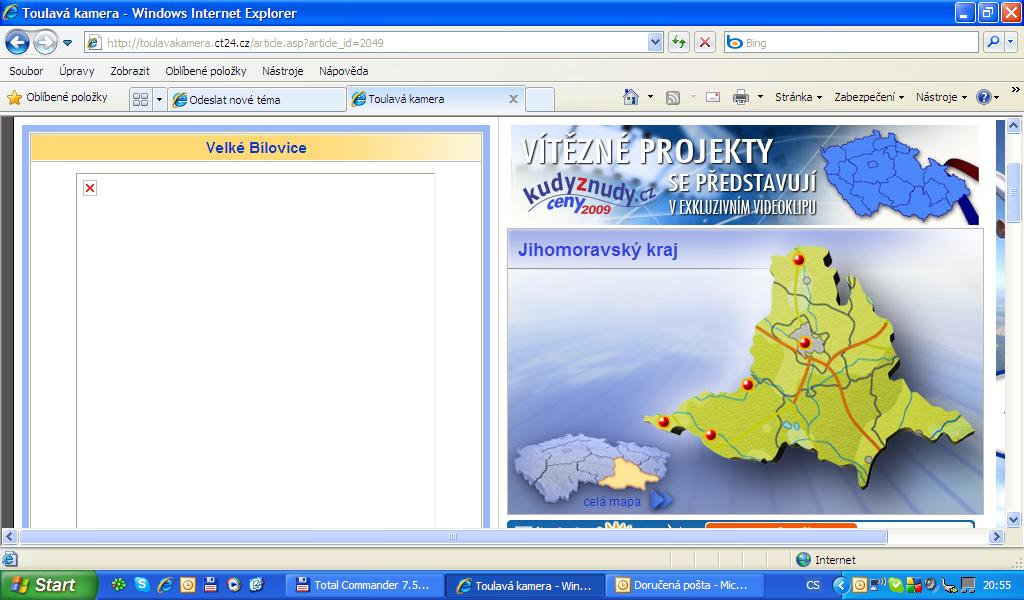Click the horizontal scrollbar left arrow

coord(8,537)
